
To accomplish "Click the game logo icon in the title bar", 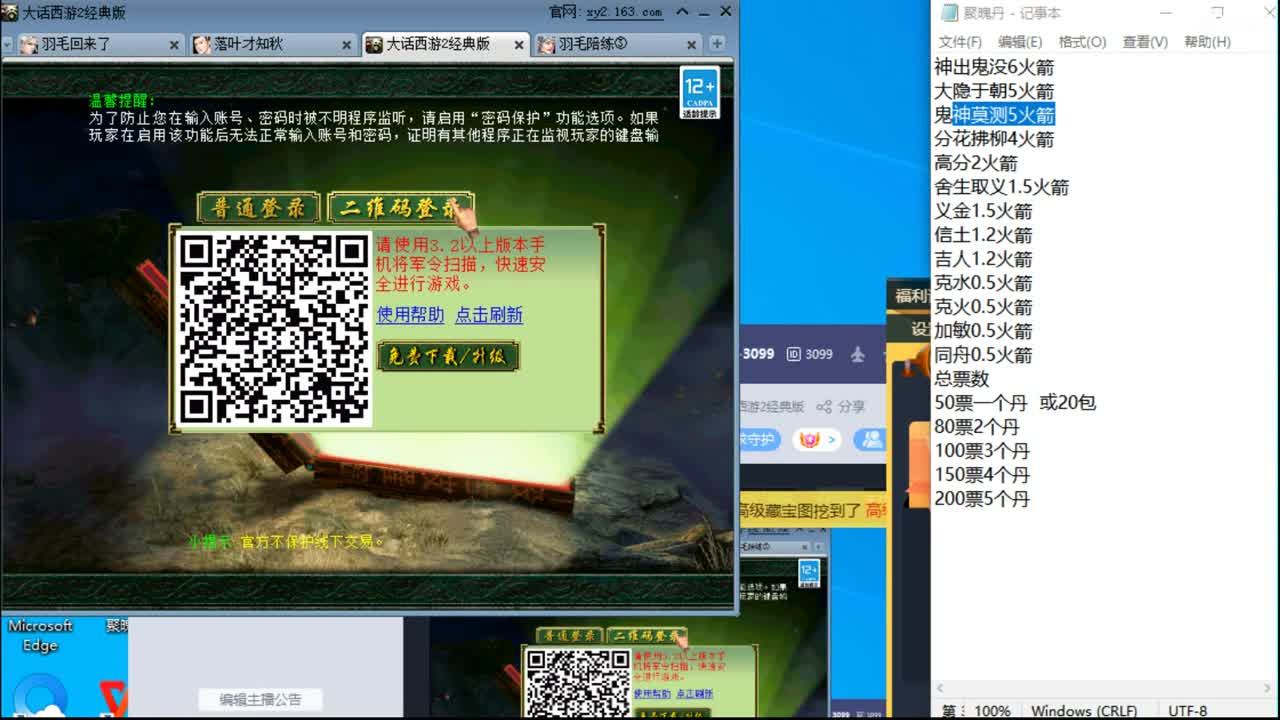I will [9, 12].
